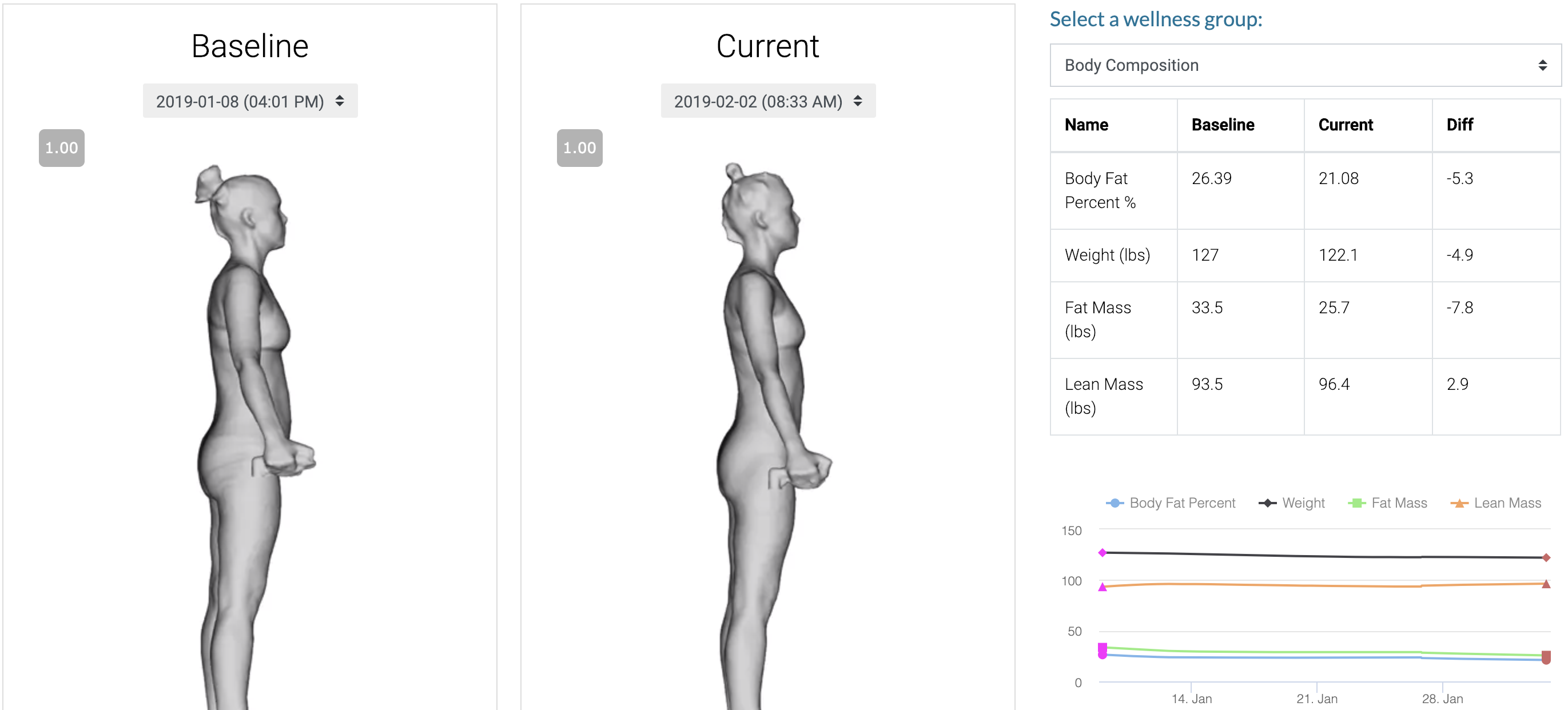
Task: Click the Fat Mass end square marker
Action: tap(1546, 655)
